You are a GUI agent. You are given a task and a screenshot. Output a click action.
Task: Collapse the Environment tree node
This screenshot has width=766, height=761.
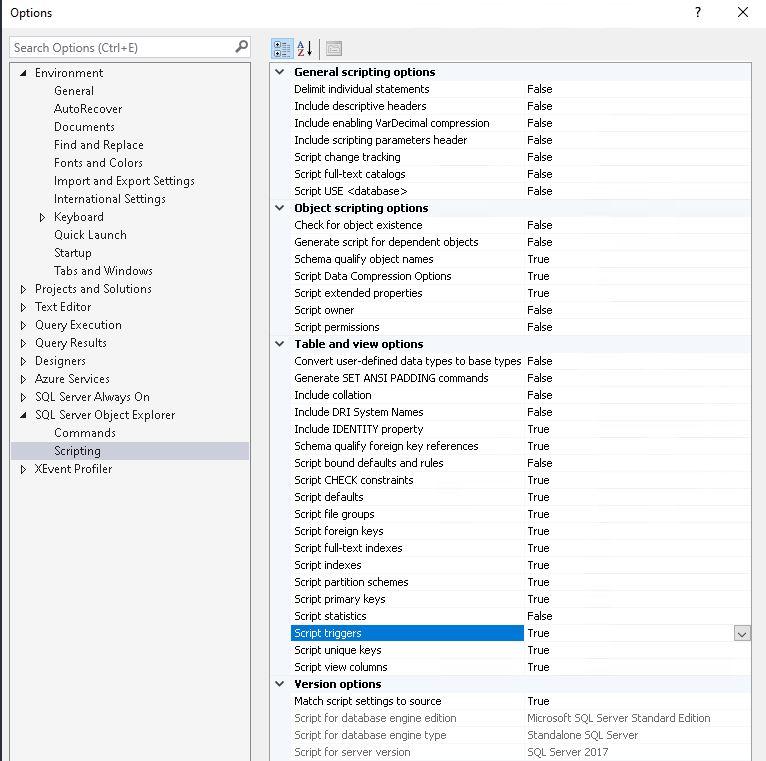click(24, 73)
